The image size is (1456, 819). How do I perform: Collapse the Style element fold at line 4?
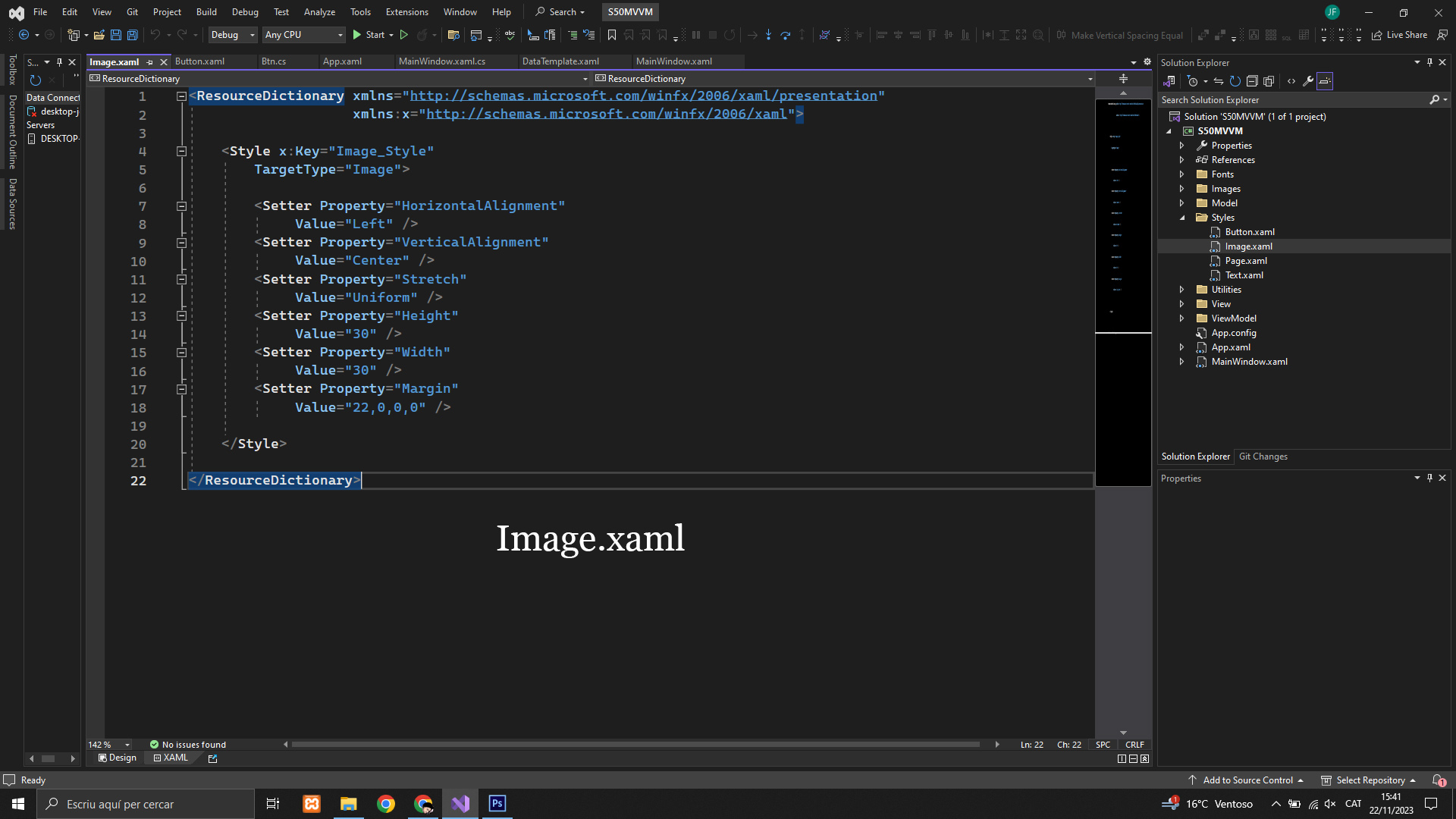(x=182, y=152)
